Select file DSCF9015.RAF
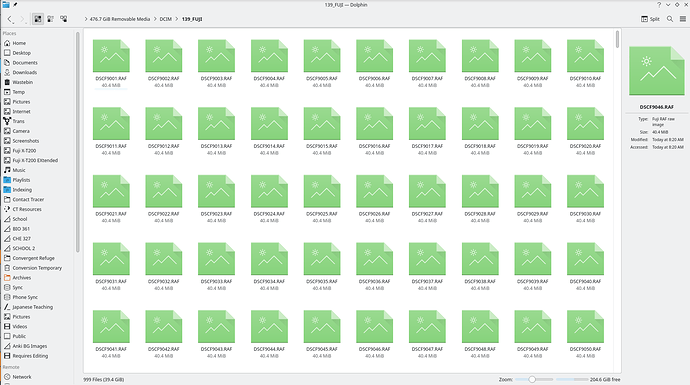This screenshot has width=690, height=385. coord(322,131)
